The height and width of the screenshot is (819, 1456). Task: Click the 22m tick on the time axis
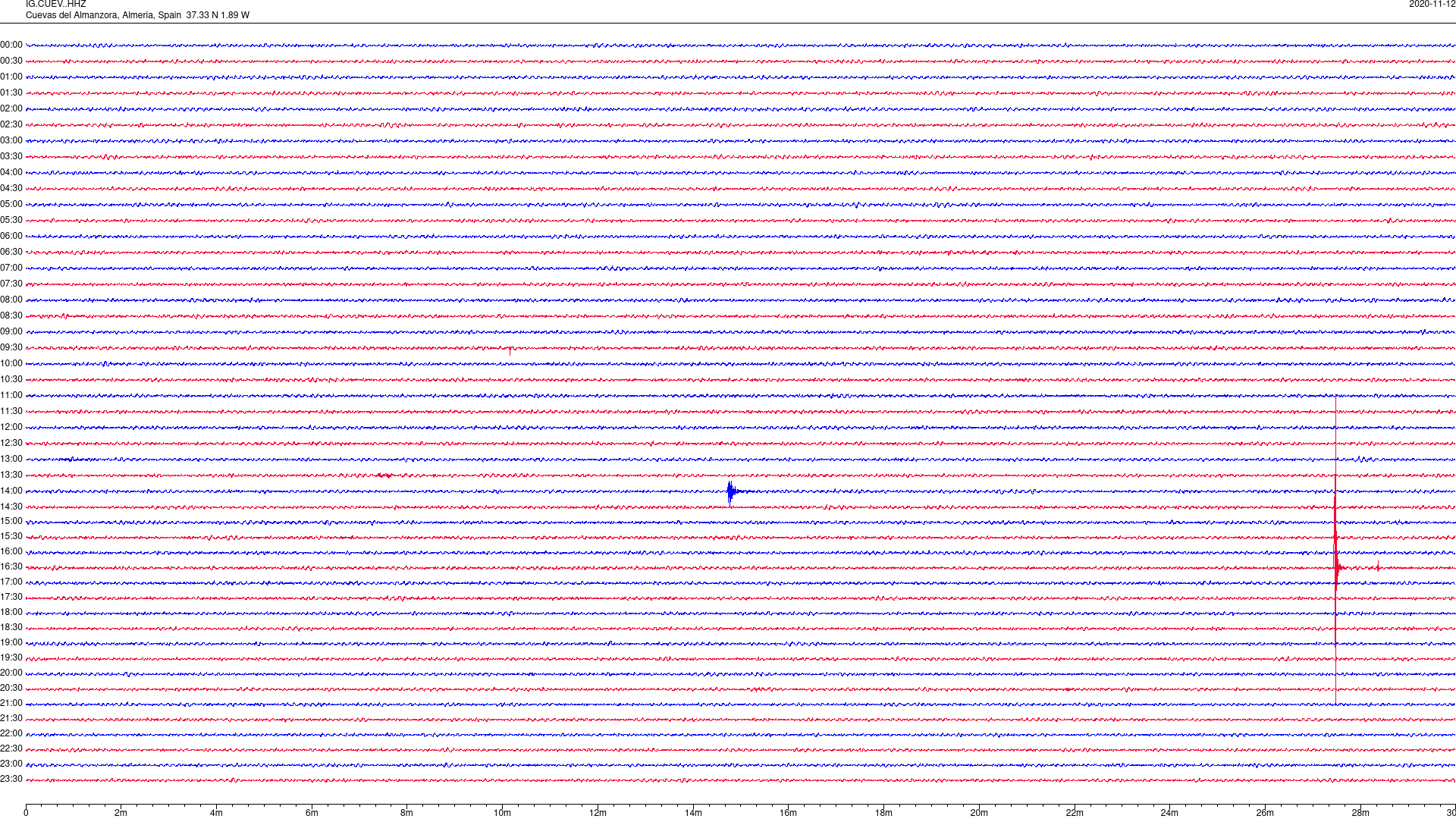click(x=1075, y=813)
